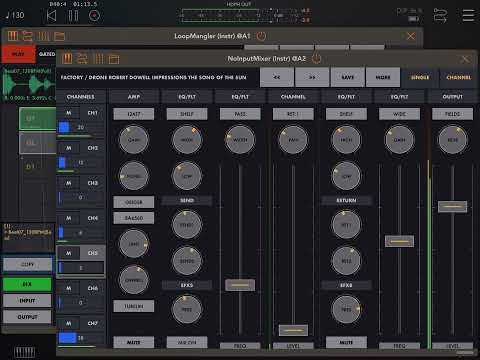Click the SEND1 knob under SEND

coord(187,225)
